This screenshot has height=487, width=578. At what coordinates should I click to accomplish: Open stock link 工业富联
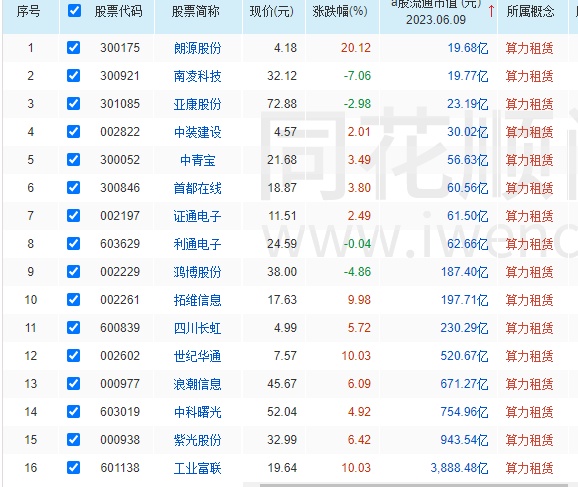[x=198, y=468]
